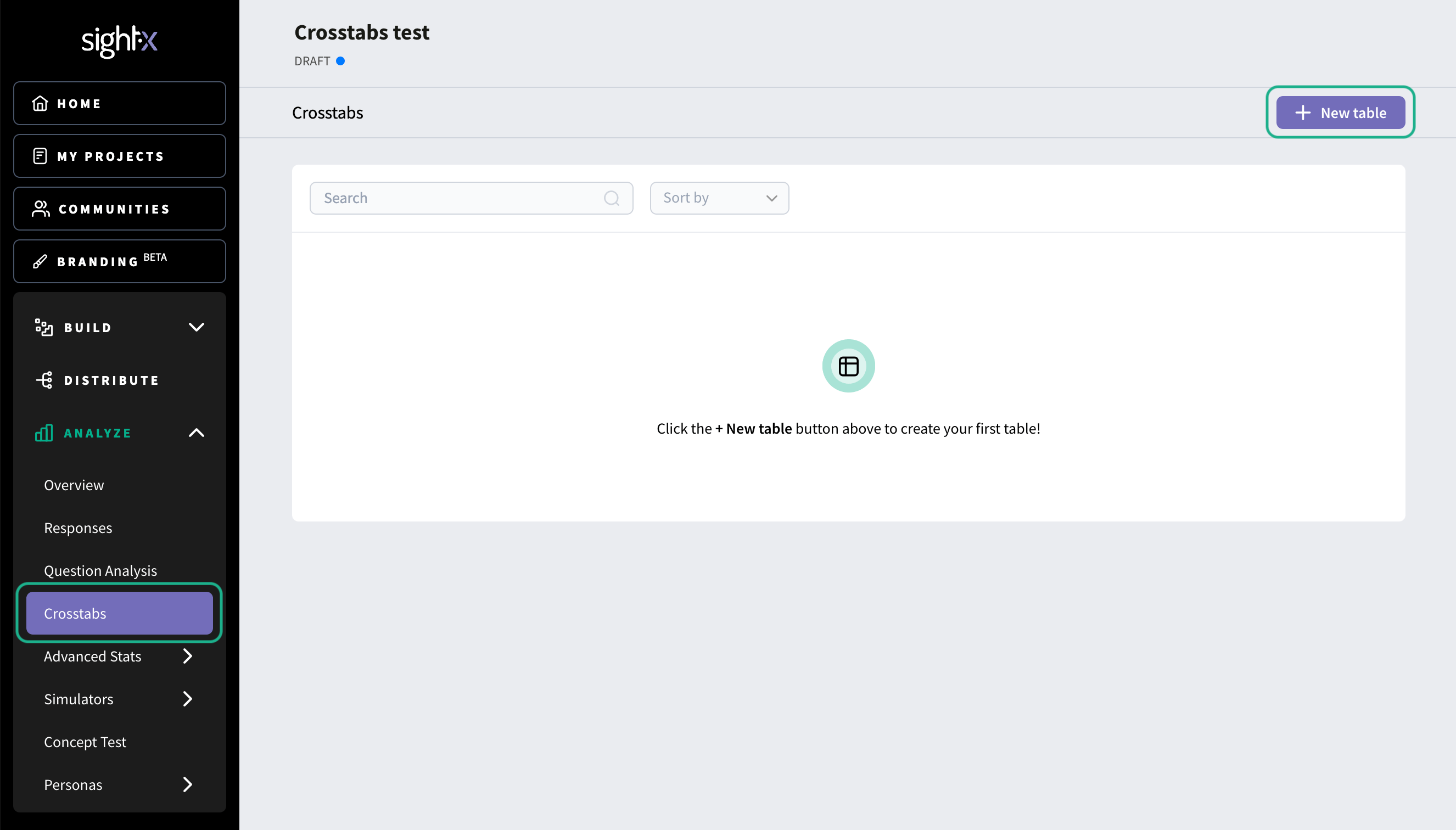Screen dimensions: 1456x830
Task: Open Question Analysis
Action: click(100, 571)
